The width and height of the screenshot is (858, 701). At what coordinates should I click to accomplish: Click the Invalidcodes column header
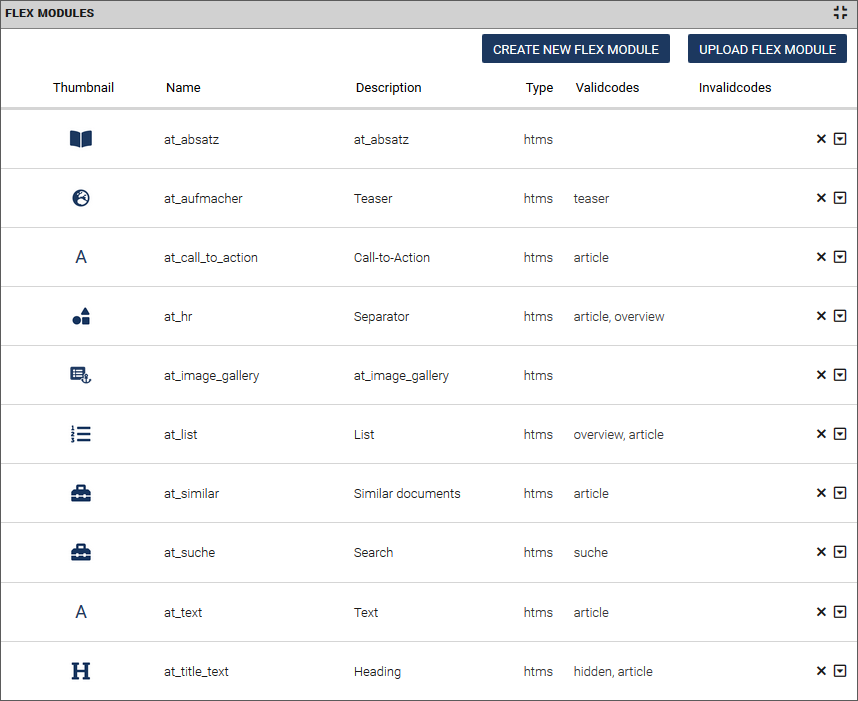pos(735,88)
